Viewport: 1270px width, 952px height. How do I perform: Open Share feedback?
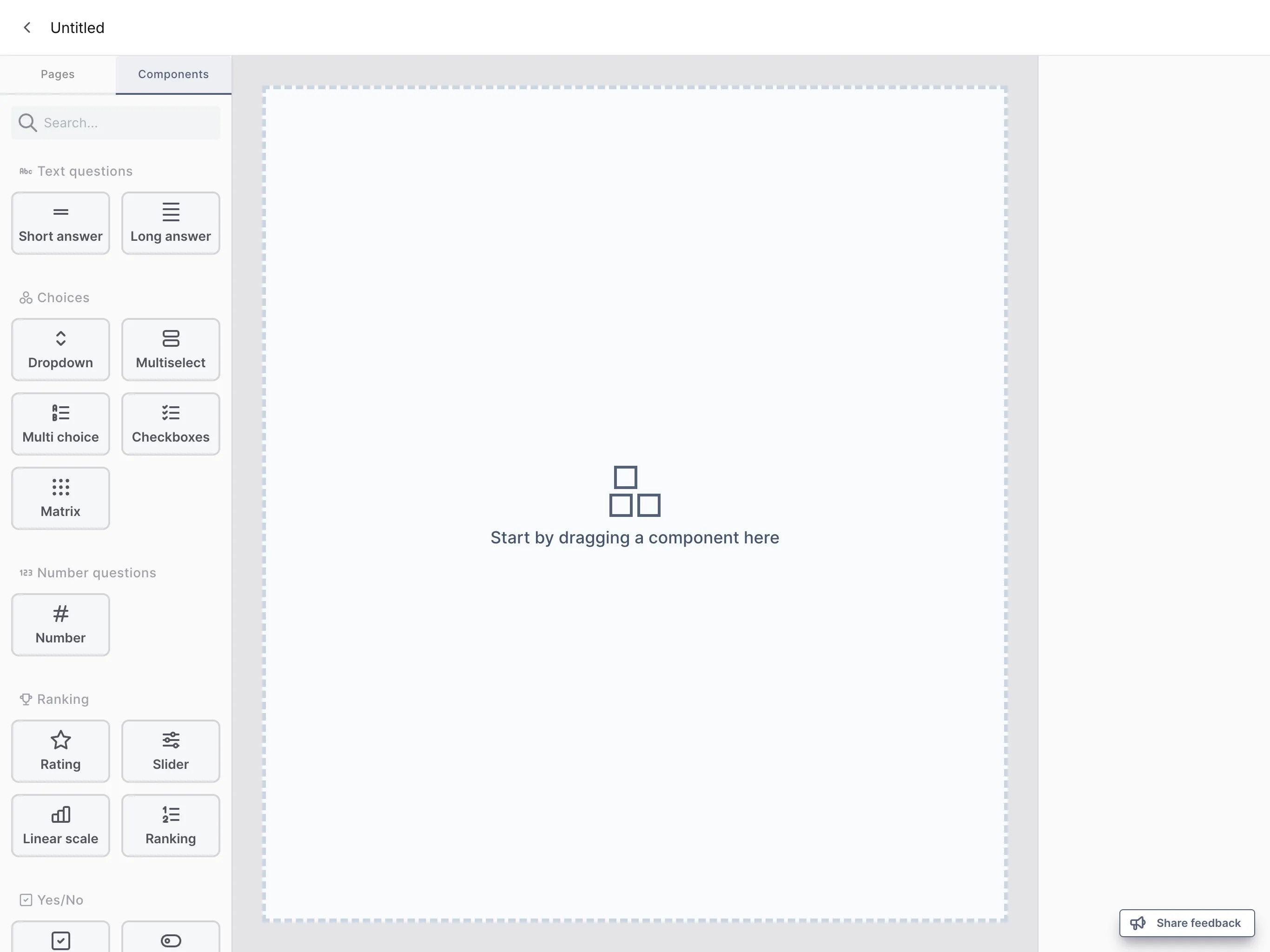(x=1187, y=923)
